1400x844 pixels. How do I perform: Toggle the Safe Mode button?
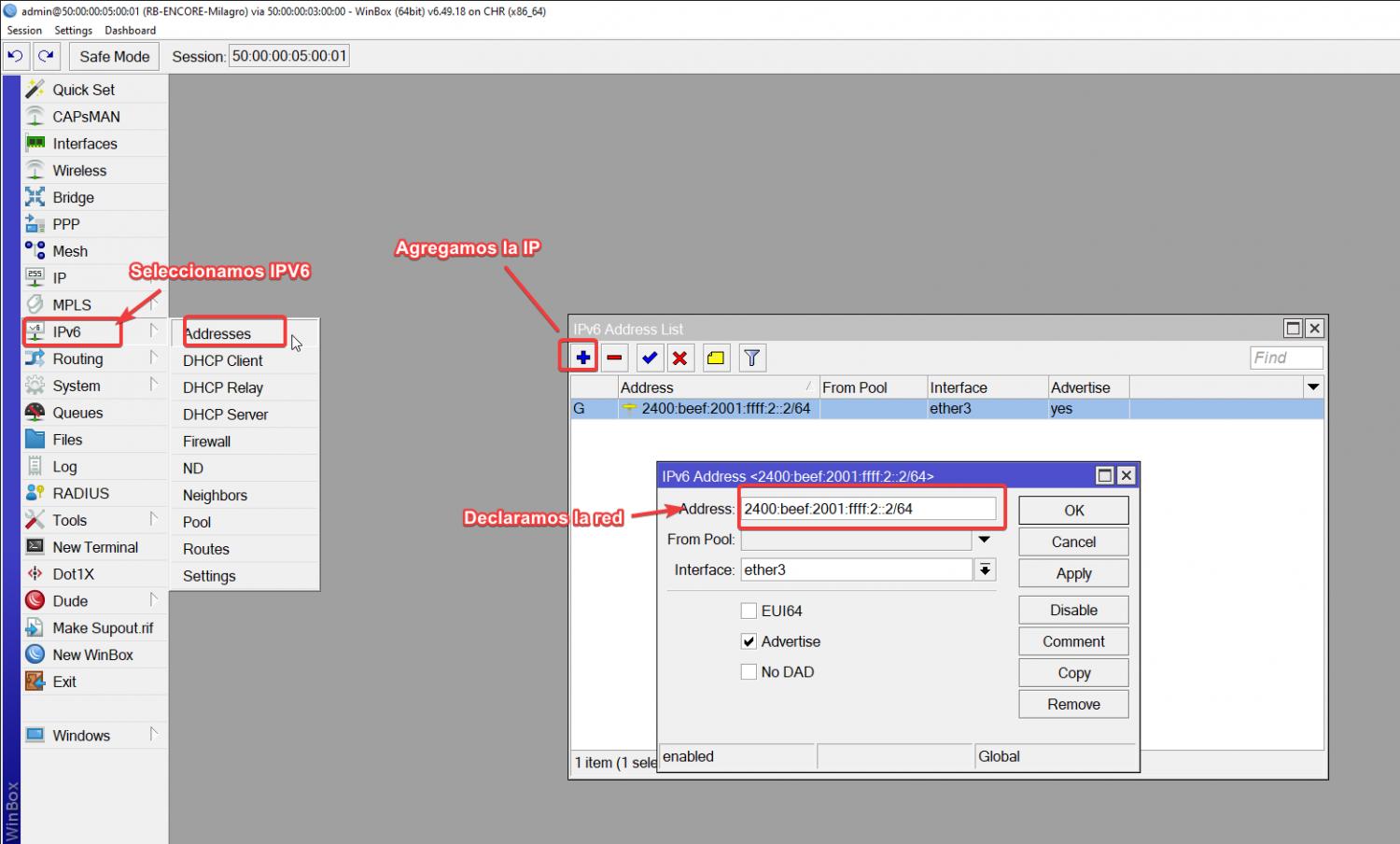tap(114, 56)
